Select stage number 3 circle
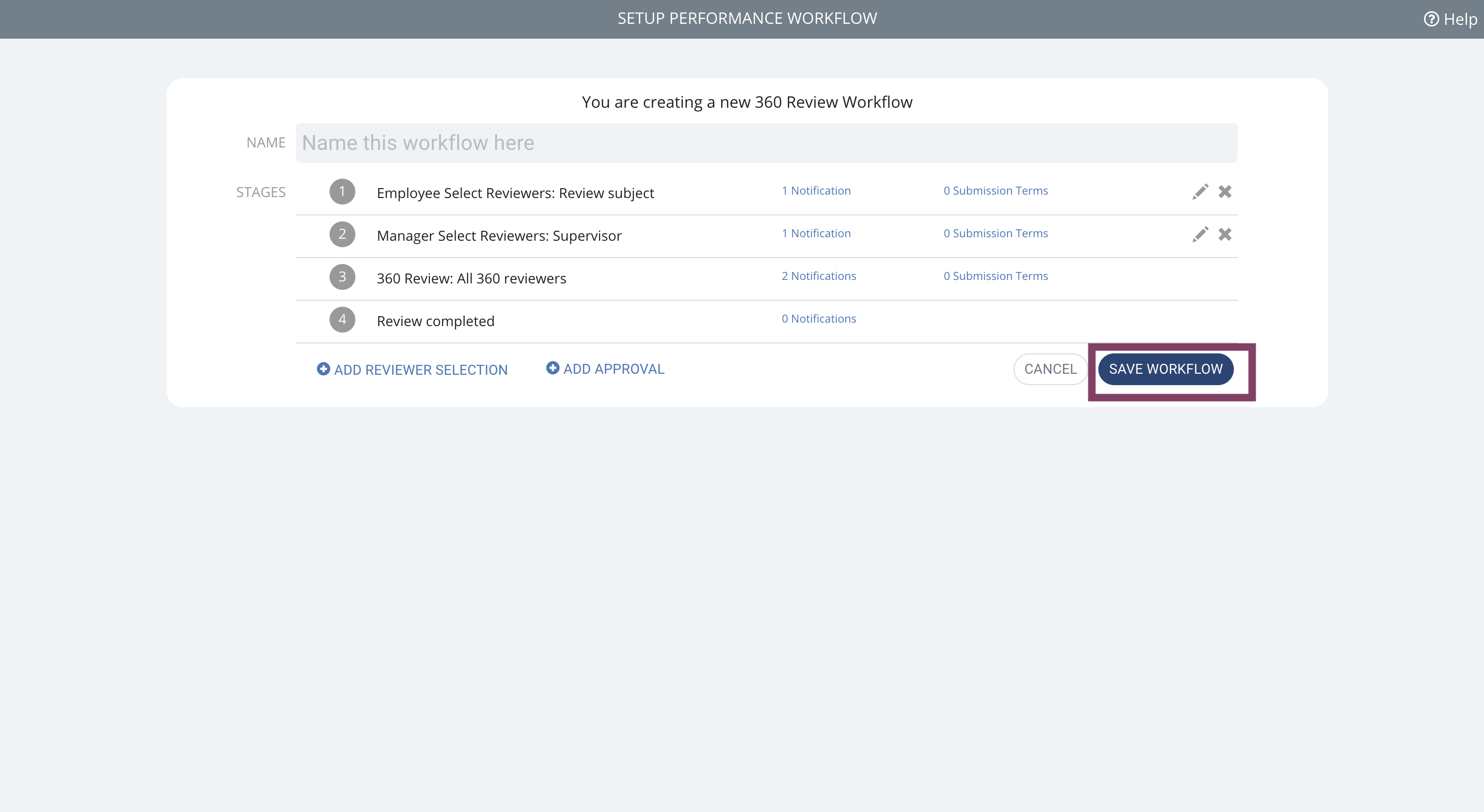 pyautogui.click(x=342, y=276)
